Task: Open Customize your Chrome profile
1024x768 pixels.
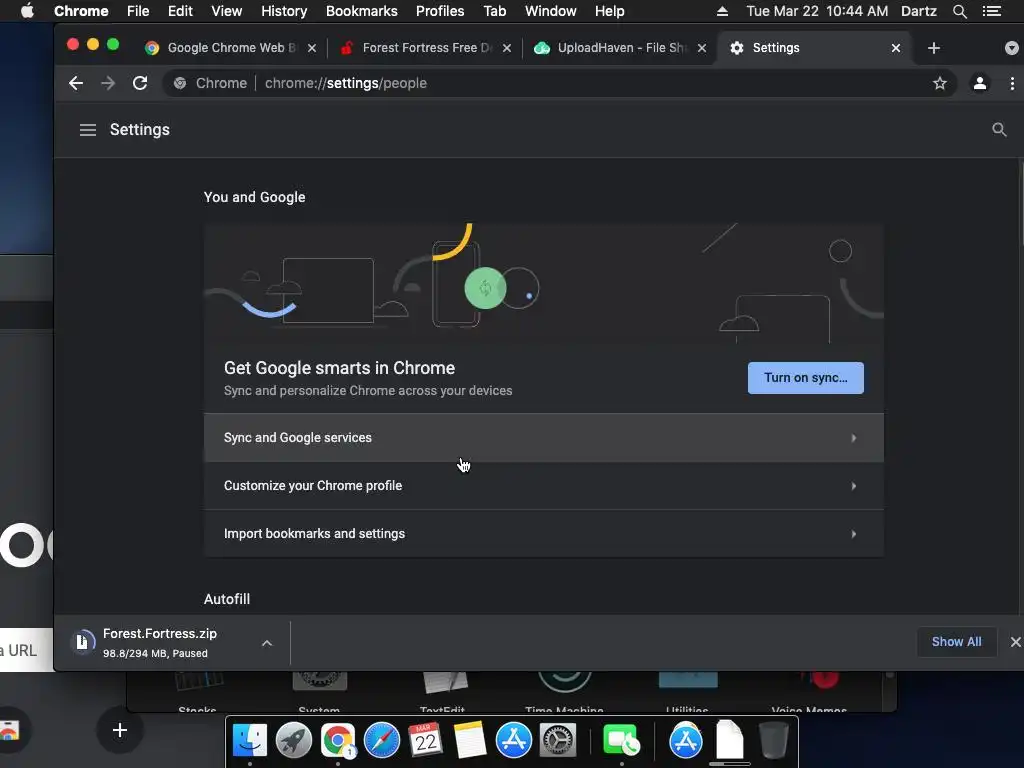Action: 543,486
